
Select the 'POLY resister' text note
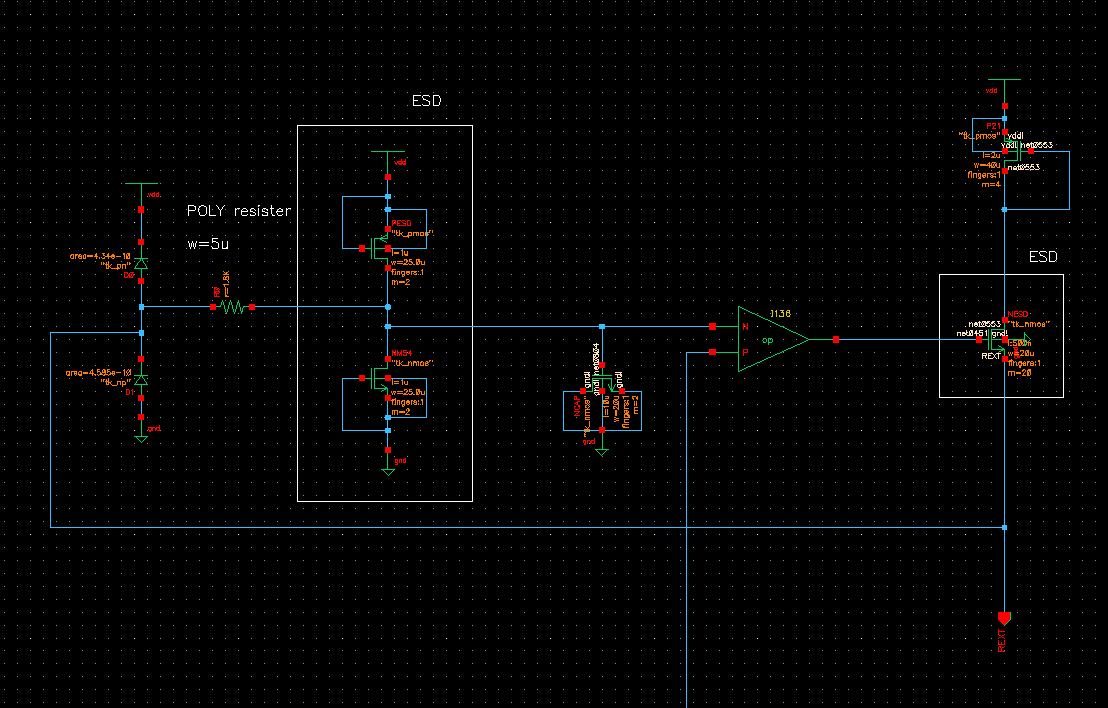[239, 211]
